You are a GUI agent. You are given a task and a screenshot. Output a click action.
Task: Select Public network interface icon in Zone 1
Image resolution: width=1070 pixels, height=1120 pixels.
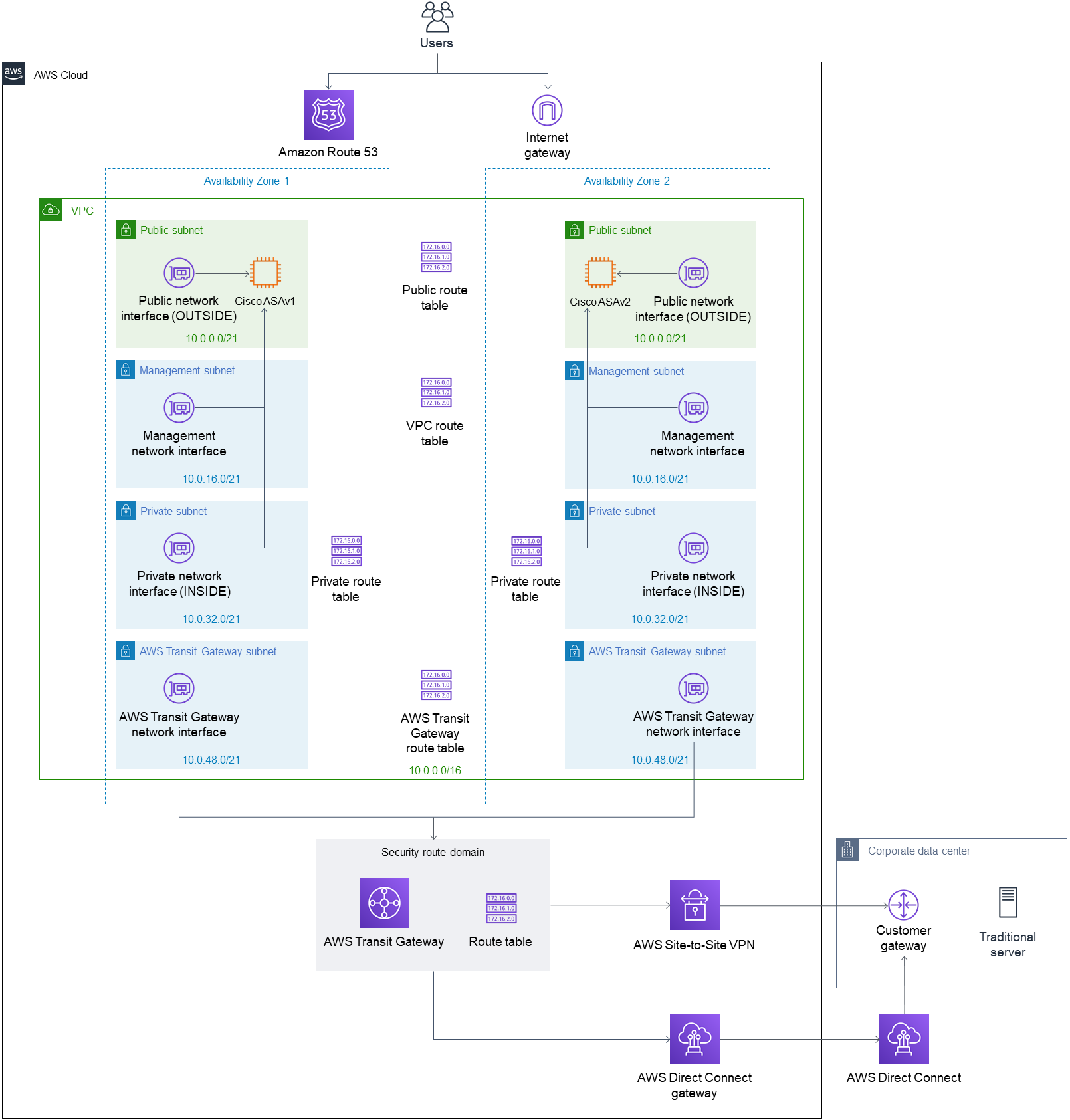click(179, 273)
